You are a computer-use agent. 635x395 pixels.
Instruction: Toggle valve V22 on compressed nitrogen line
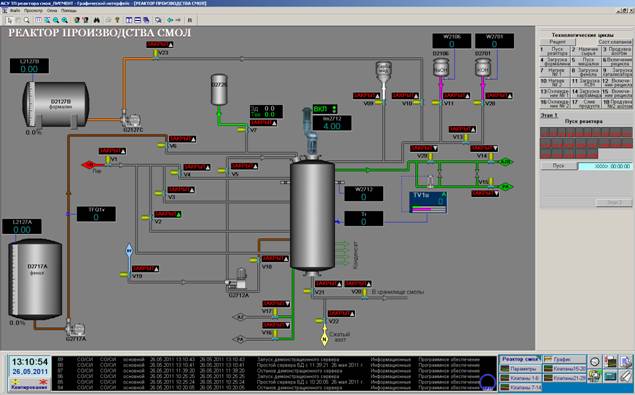click(x=320, y=321)
